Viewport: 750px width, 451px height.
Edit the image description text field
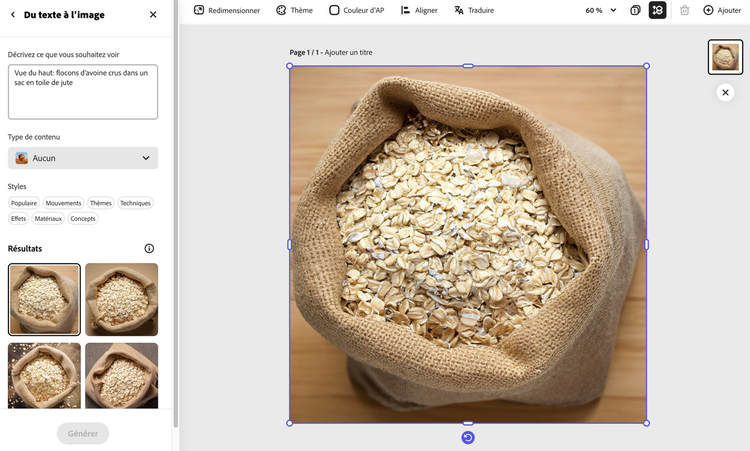pos(83,92)
